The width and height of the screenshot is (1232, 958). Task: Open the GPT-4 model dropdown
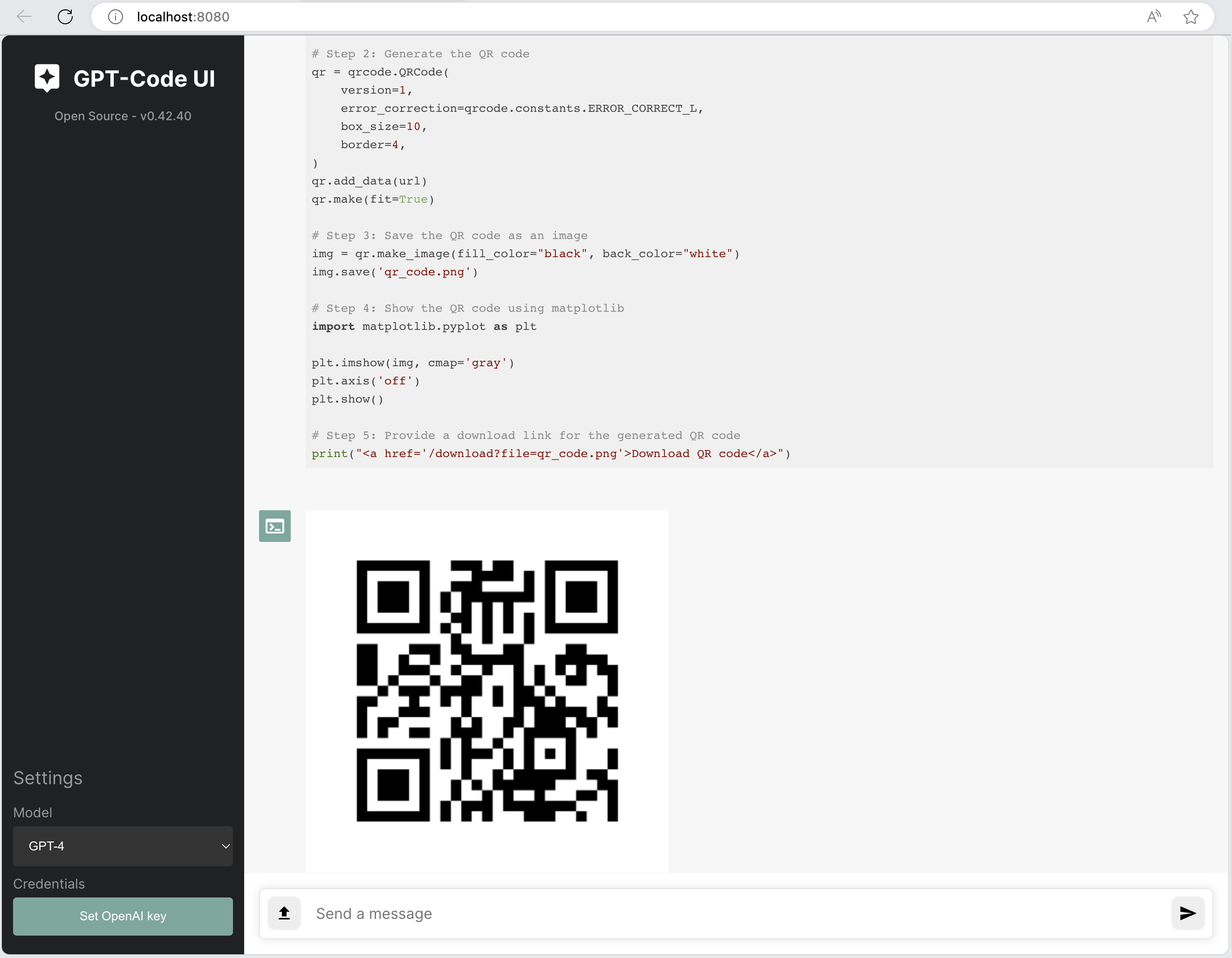tap(123, 846)
